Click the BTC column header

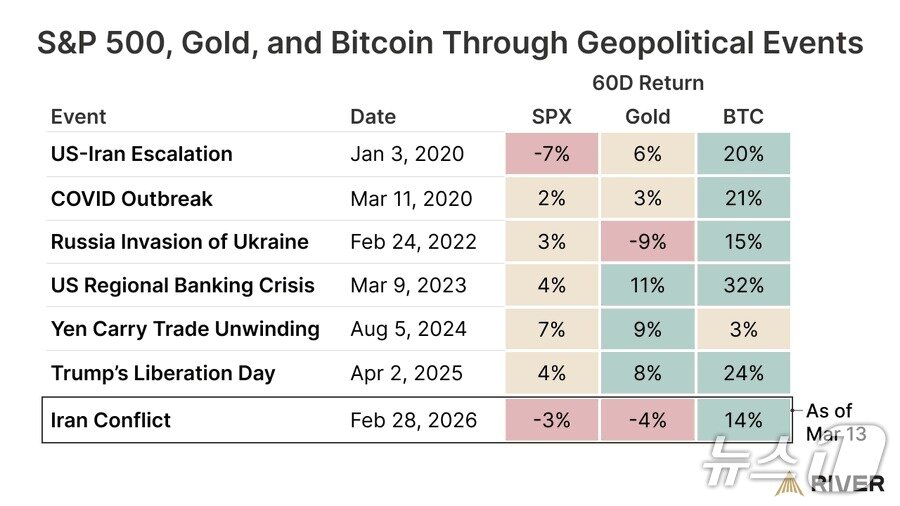pyautogui.click(x=743, y=116)
